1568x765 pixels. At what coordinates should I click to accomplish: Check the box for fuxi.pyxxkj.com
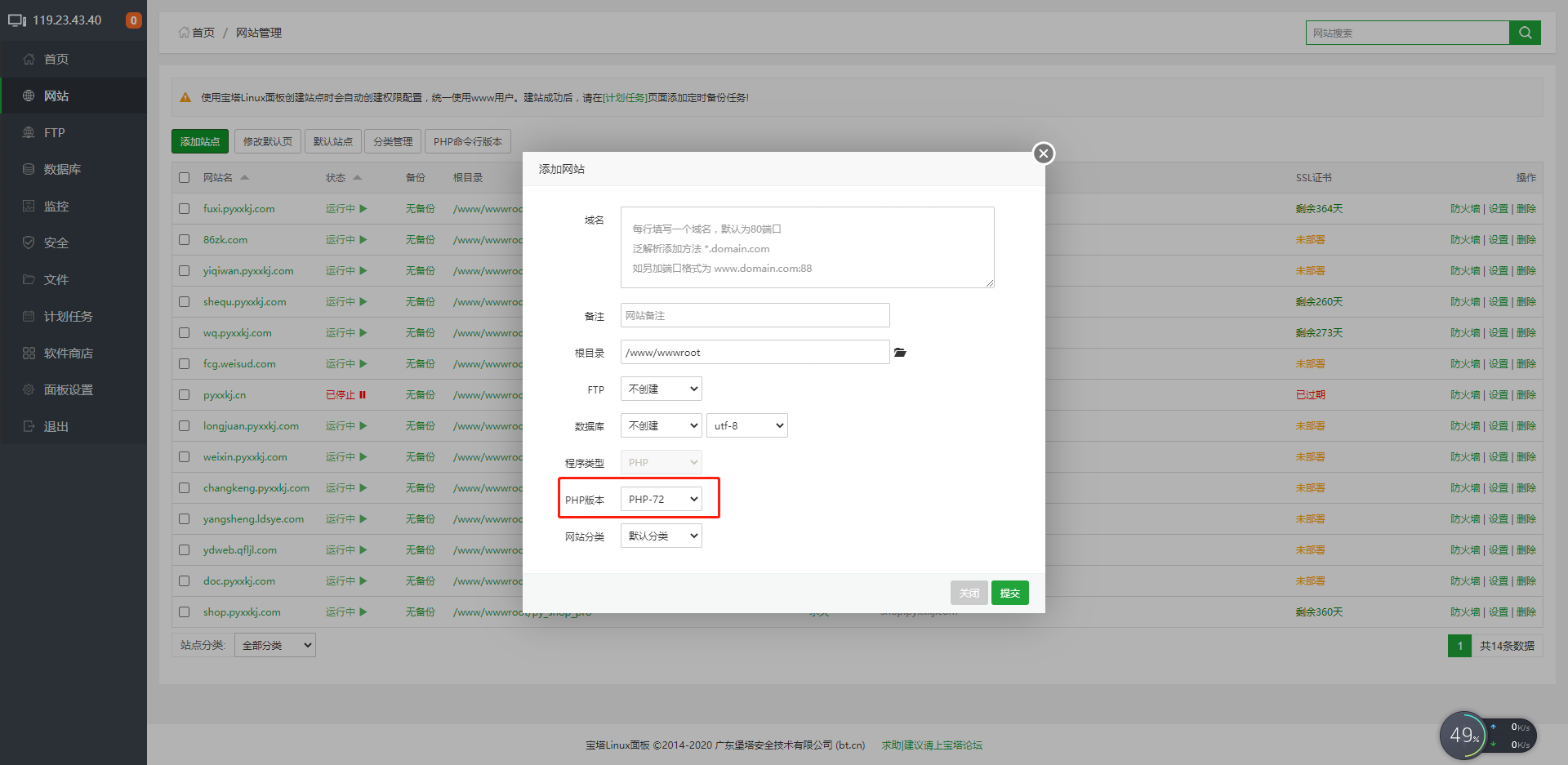[x=185, y=209]
